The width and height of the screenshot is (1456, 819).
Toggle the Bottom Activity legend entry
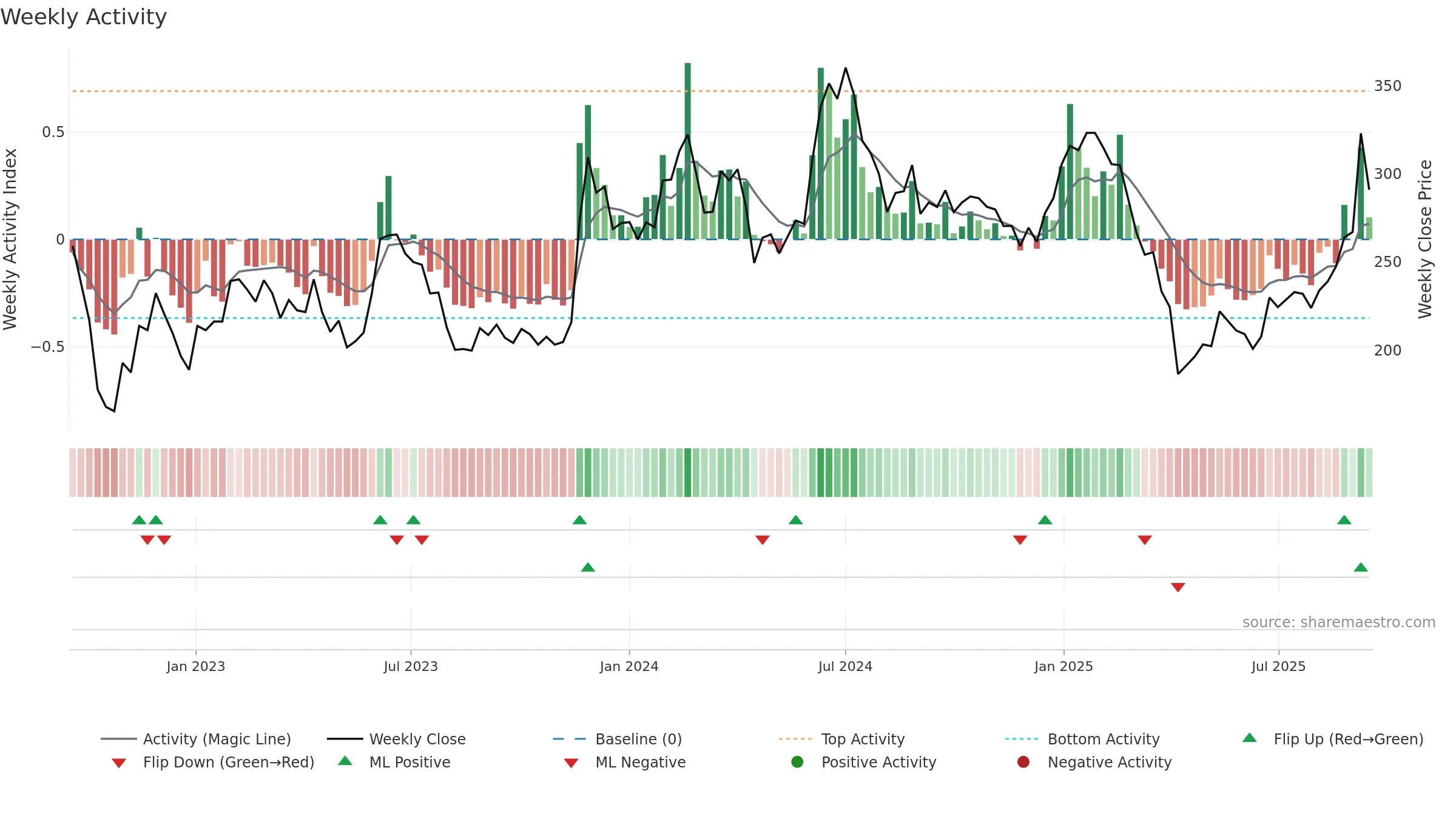click(x=1082, y=739)
